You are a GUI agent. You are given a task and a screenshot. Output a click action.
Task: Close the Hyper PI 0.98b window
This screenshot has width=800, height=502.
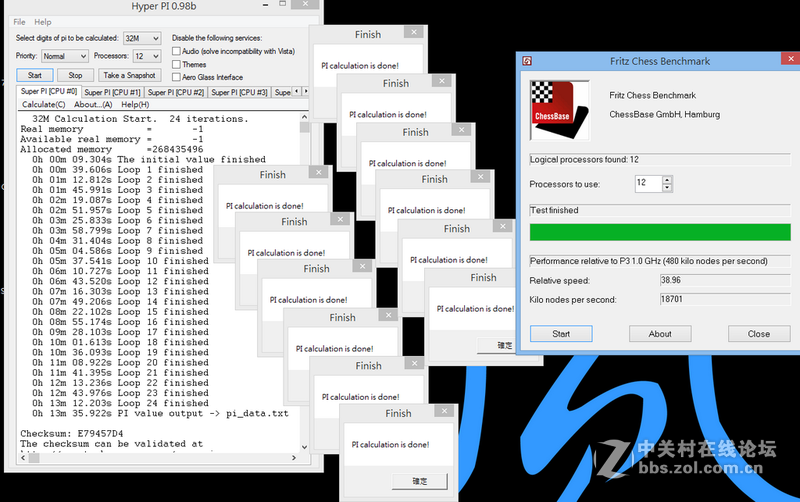click(x=305, y=4)
